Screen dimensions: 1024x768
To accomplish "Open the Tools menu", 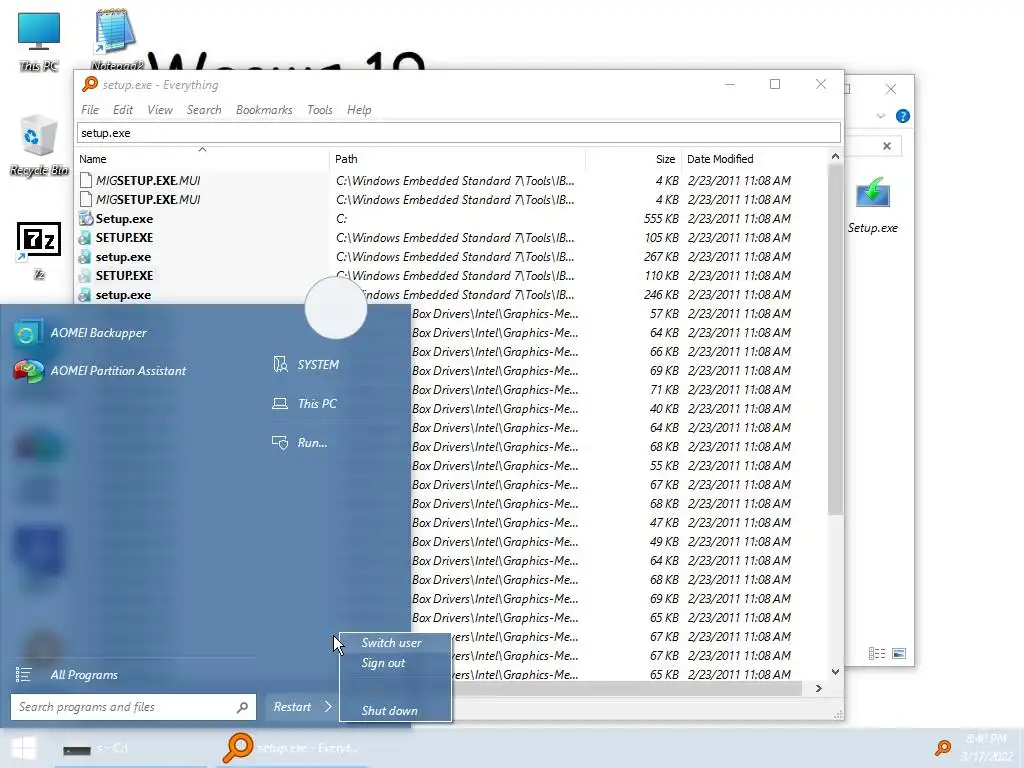I will [x=320, y=110].
